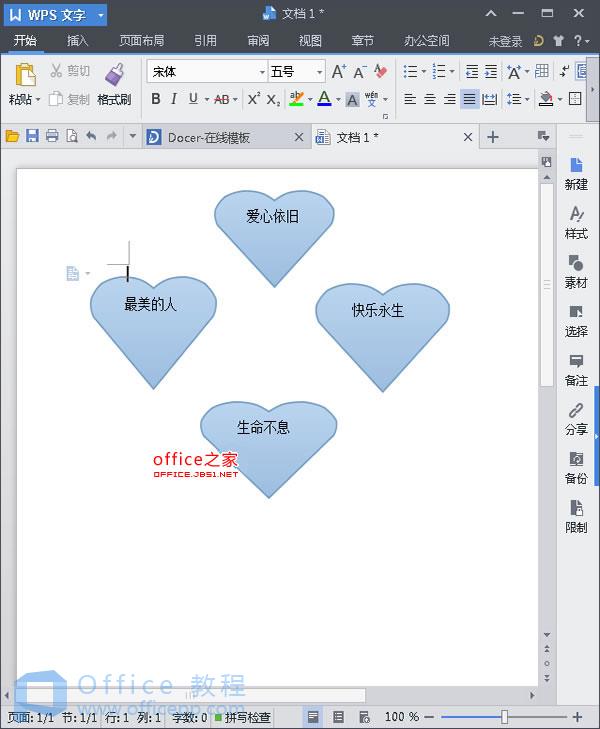Apply character shading A icon
600x729 pixels.
tap(353, 99)
